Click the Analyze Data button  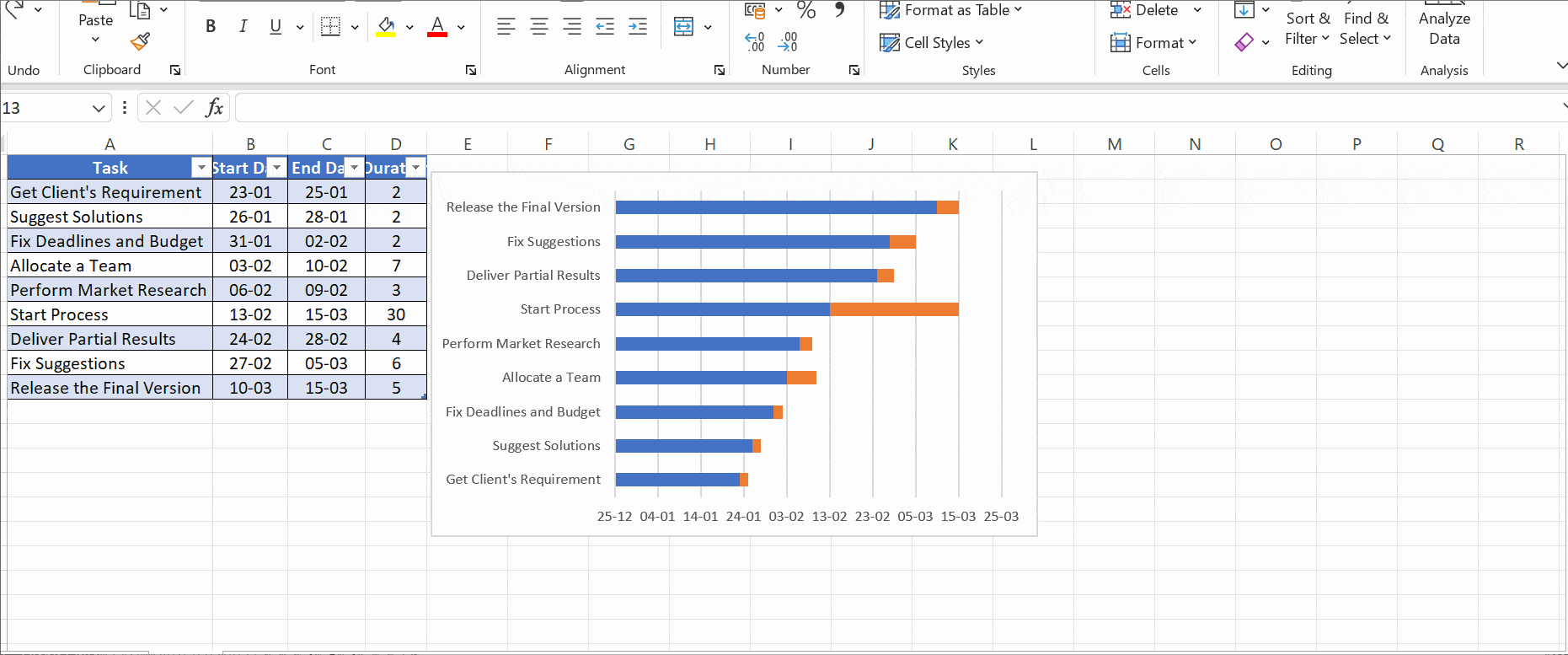(x=1444, y=28)
